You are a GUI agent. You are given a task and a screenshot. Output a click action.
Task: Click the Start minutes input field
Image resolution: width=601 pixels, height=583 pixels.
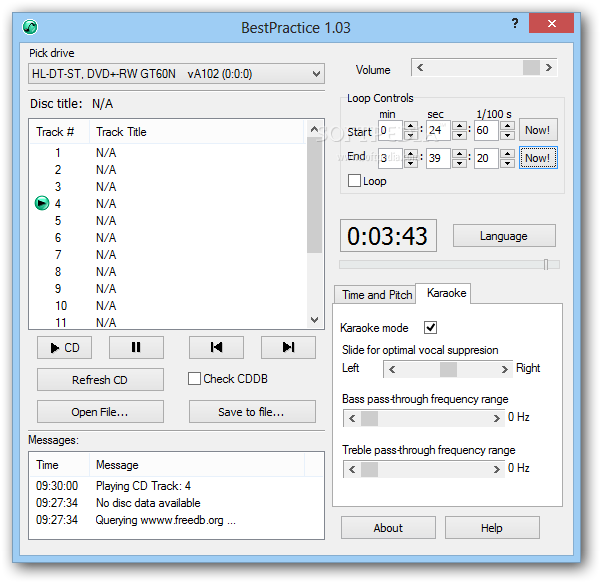[x=390, y=130]
